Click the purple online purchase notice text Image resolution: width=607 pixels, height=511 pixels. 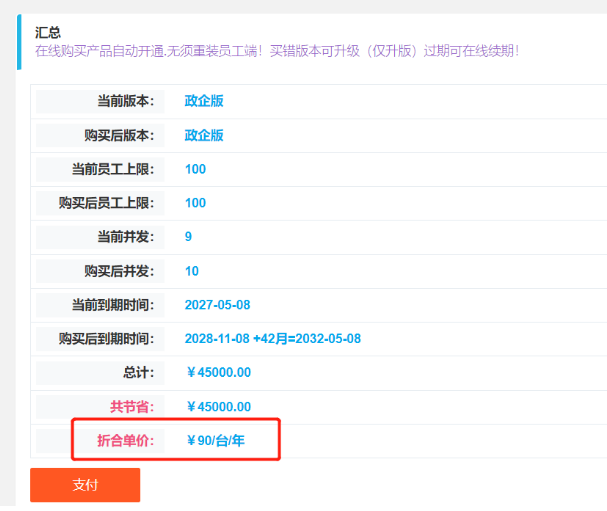click(277, 51)
